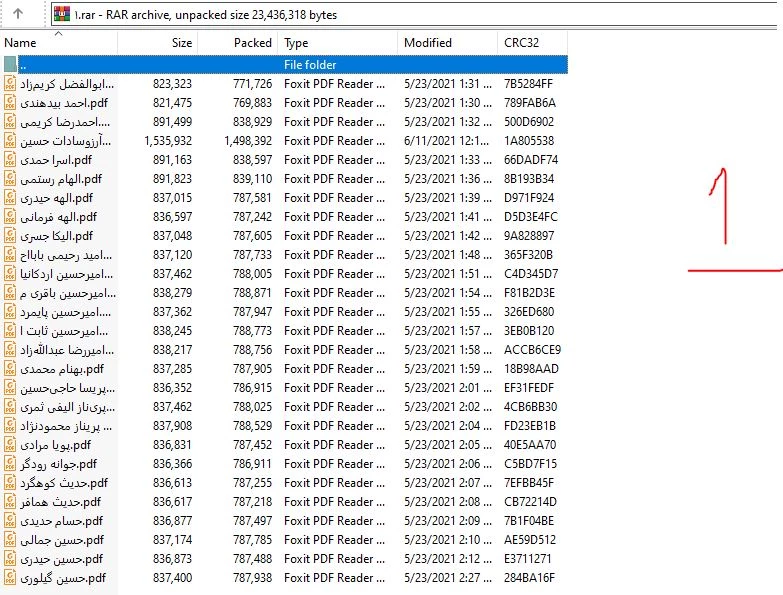Click PDF icon of احمد بیدهندی.pdf

11,103
